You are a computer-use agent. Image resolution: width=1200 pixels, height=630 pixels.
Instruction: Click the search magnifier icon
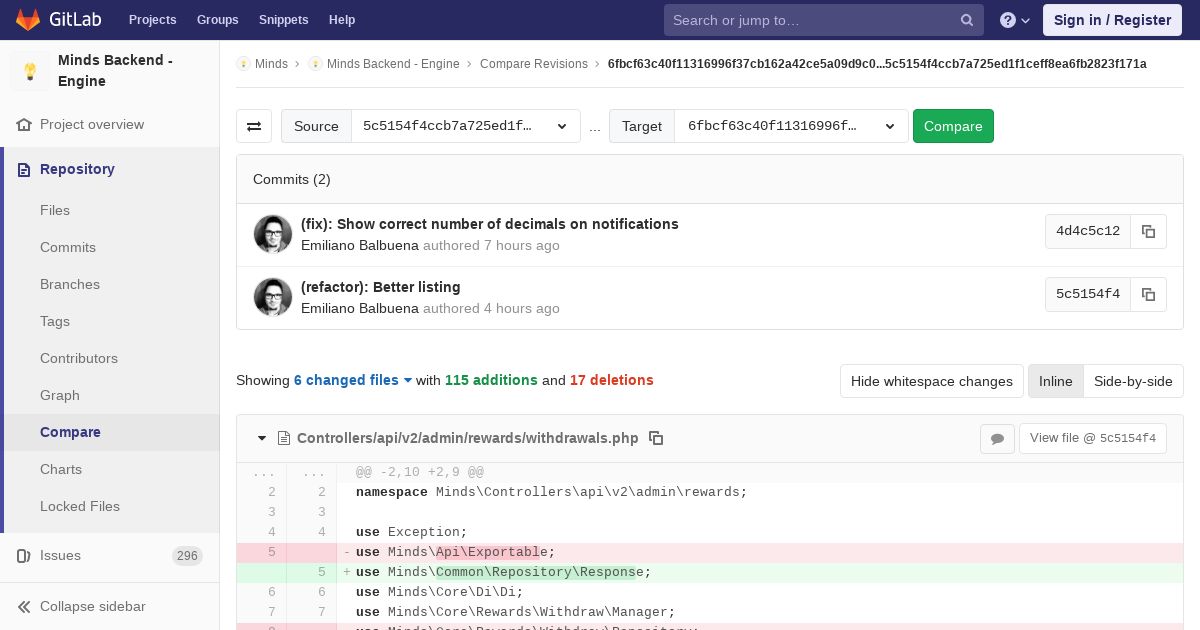click(x=967, y=20)
